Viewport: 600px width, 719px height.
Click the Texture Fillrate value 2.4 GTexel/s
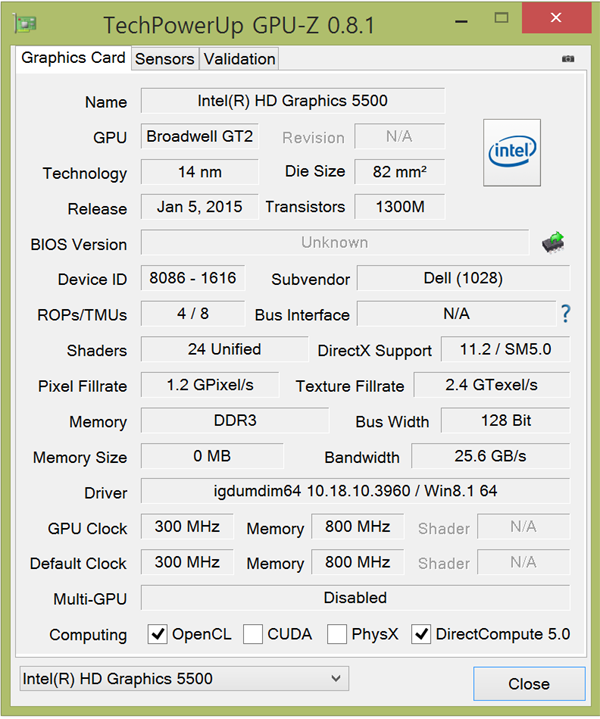pos(492,385)
